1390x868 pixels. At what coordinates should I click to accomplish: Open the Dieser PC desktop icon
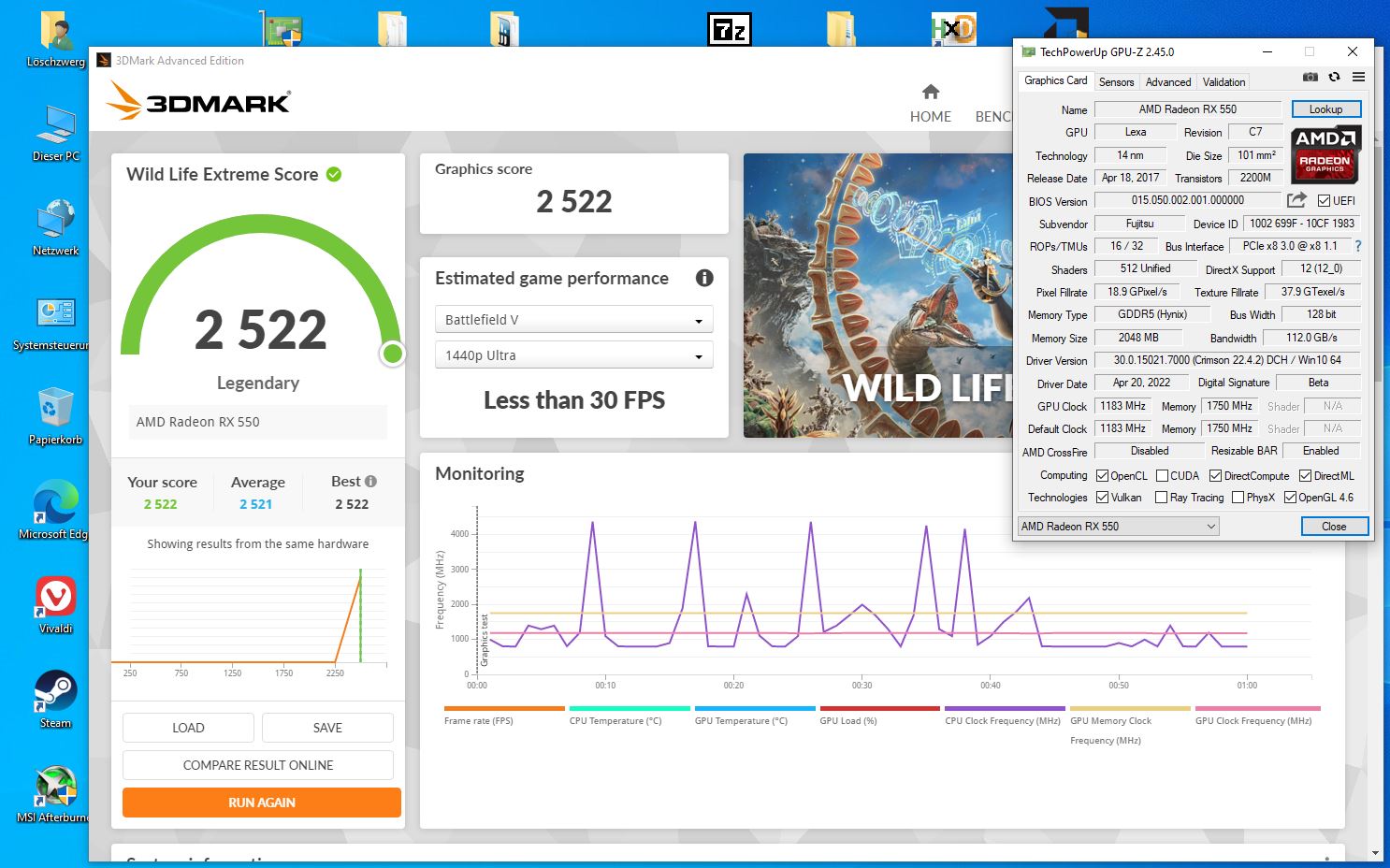56,131
